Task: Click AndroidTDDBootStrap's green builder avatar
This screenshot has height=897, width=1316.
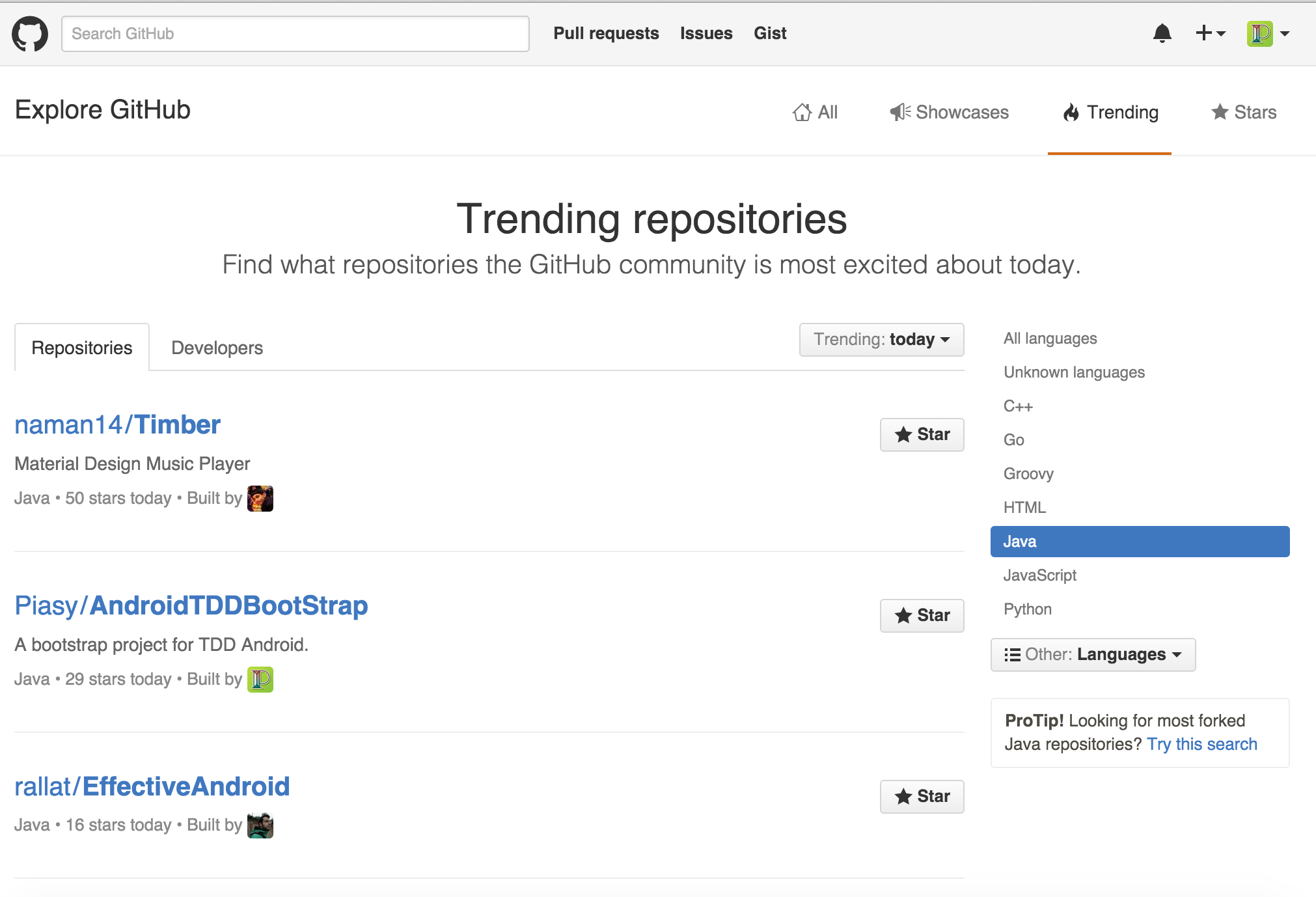Action: (x=260, y=680)
